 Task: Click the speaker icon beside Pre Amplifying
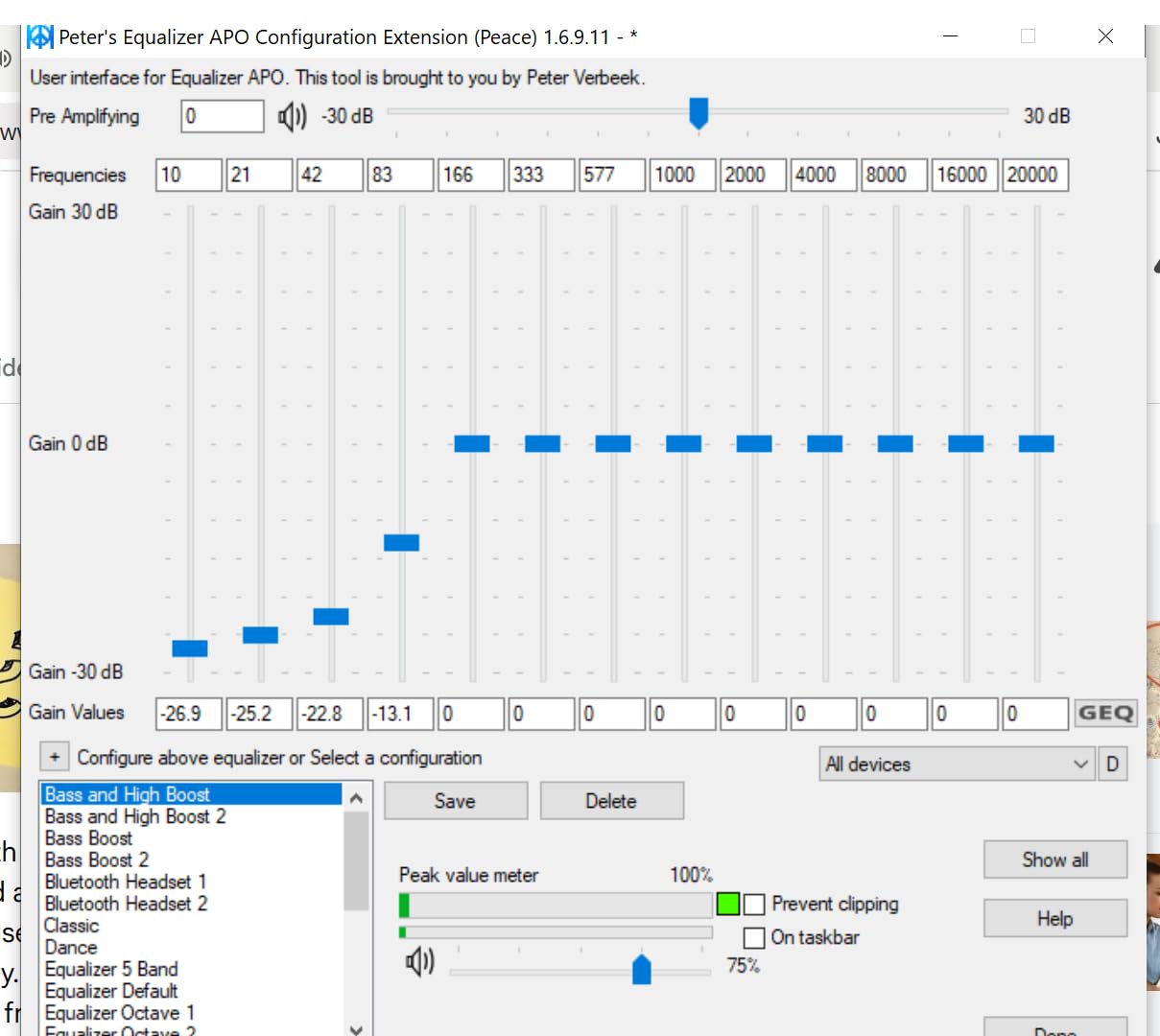(x=292, y=117)
